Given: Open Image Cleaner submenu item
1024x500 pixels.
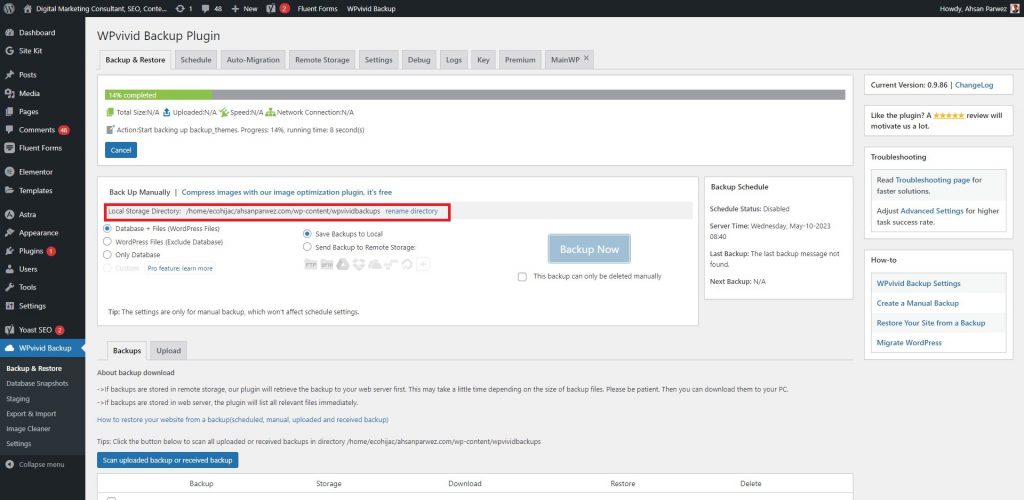Looking at the screenshot, I should pyautogui.click(x=29, y=429).
